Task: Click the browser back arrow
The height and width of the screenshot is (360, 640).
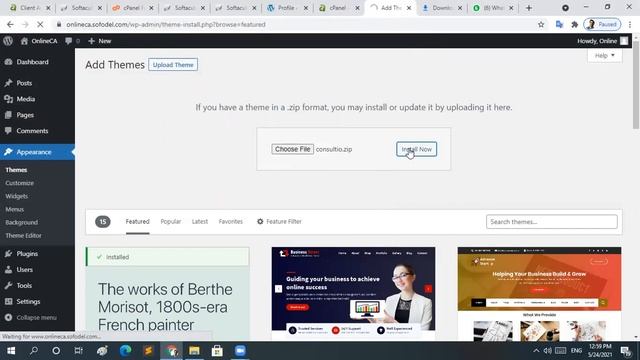Action: (x=10, y=24)
